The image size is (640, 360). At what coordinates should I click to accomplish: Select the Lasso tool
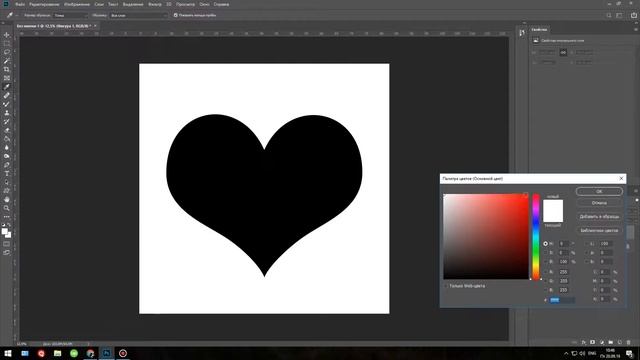click(7, 52)
